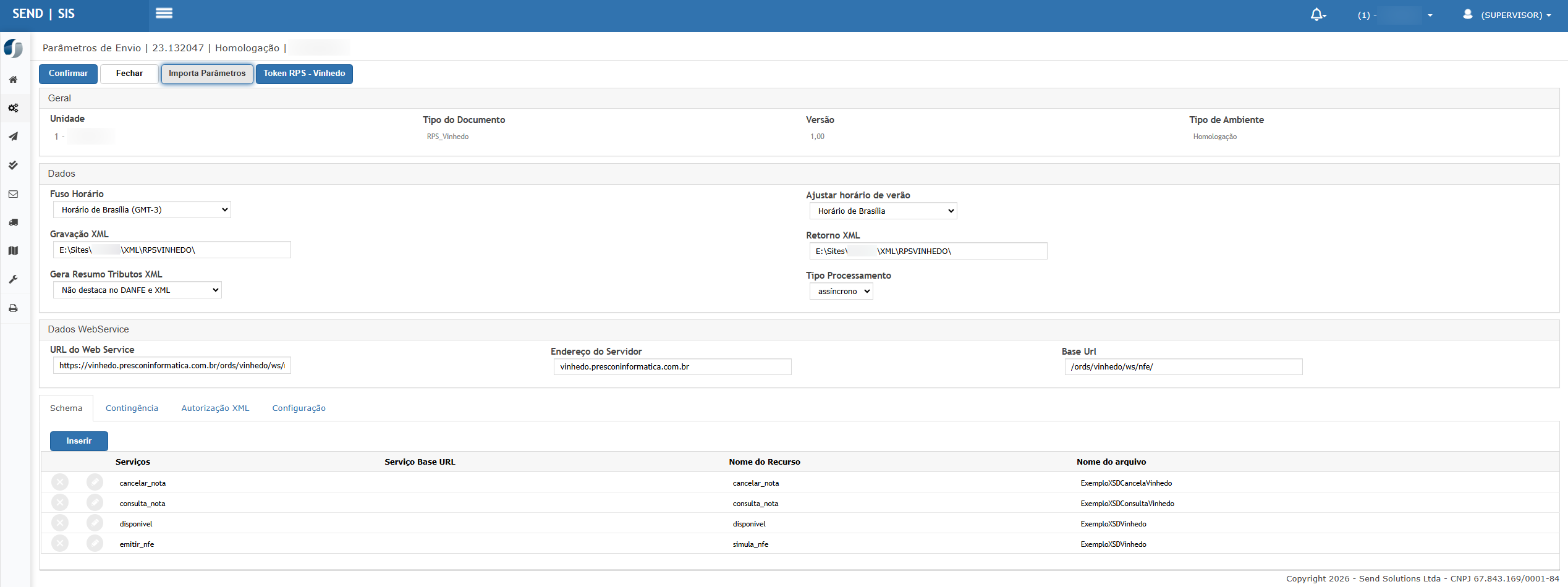Screen dimensions: 1568x587
Task: Expand the Tipo Processamento dropdown
Action: (x=841, y=292)
